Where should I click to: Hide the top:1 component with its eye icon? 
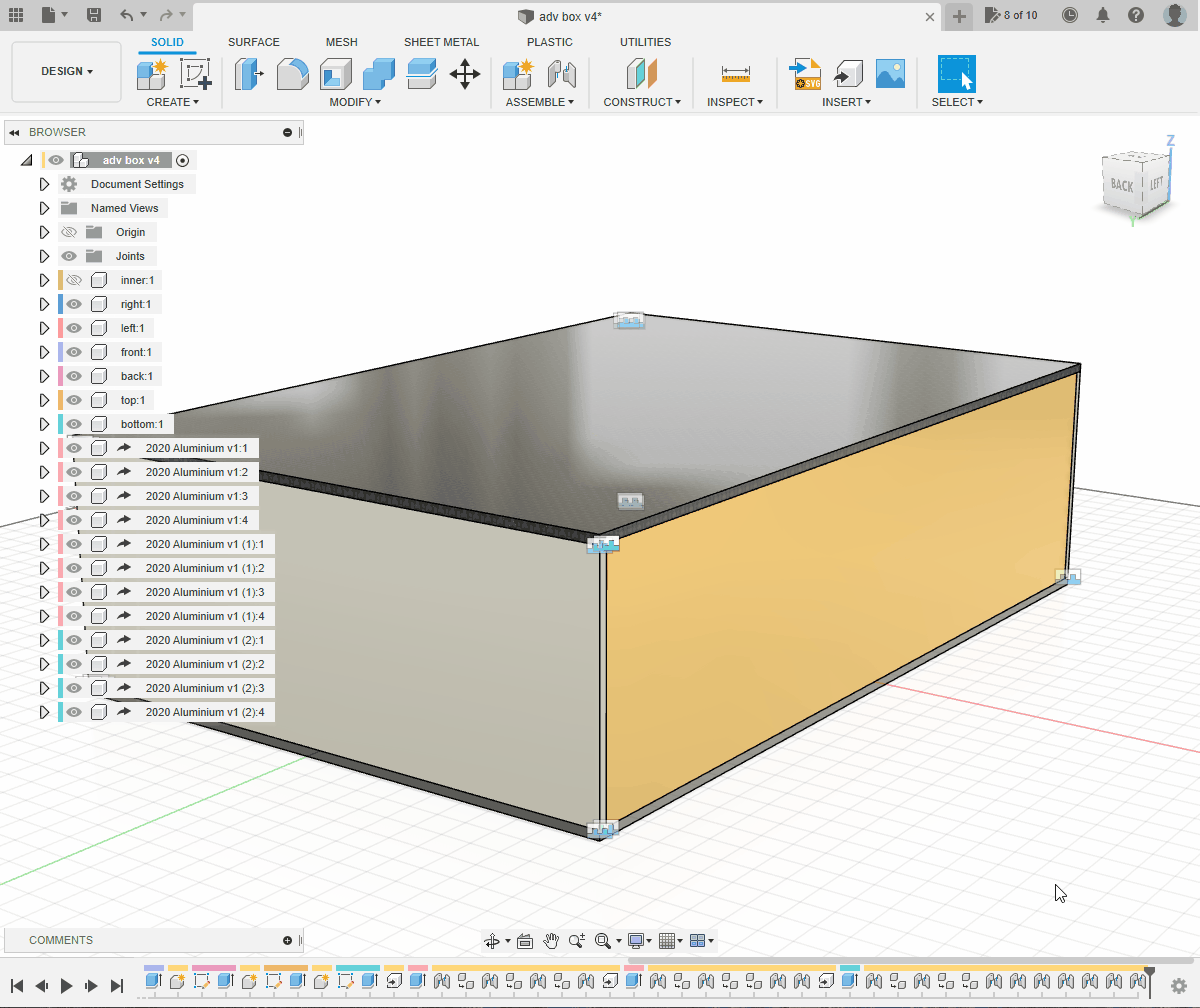pyautogui.click(x=74, y=399)
